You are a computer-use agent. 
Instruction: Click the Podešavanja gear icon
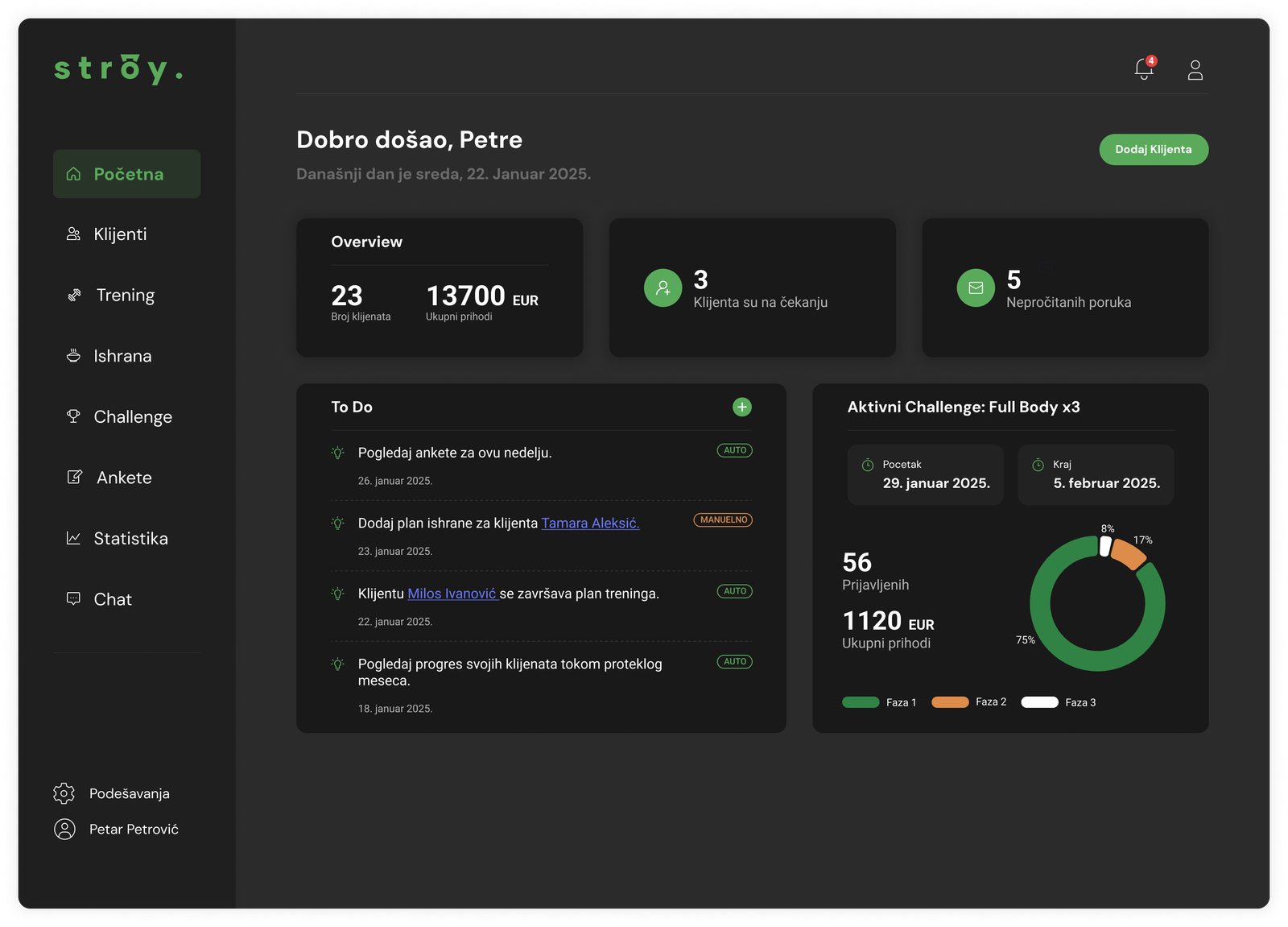click(64, 793)
